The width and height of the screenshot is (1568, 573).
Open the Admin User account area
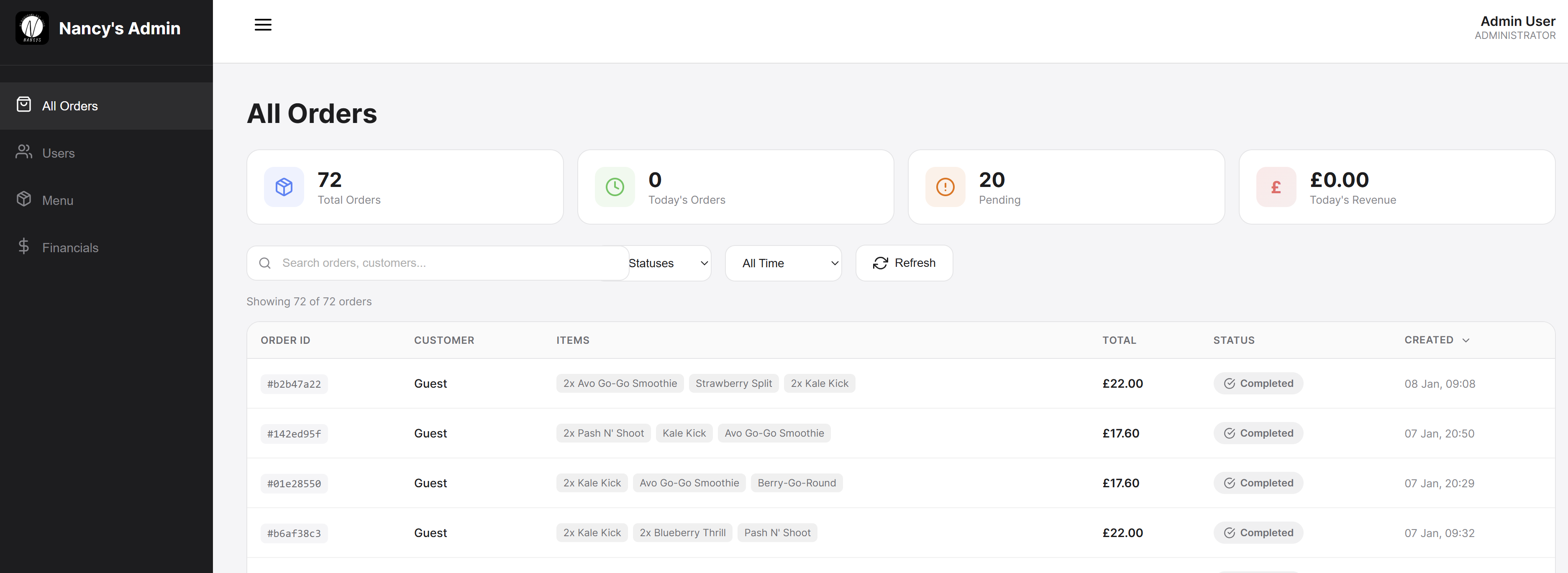pos(1514,28)
